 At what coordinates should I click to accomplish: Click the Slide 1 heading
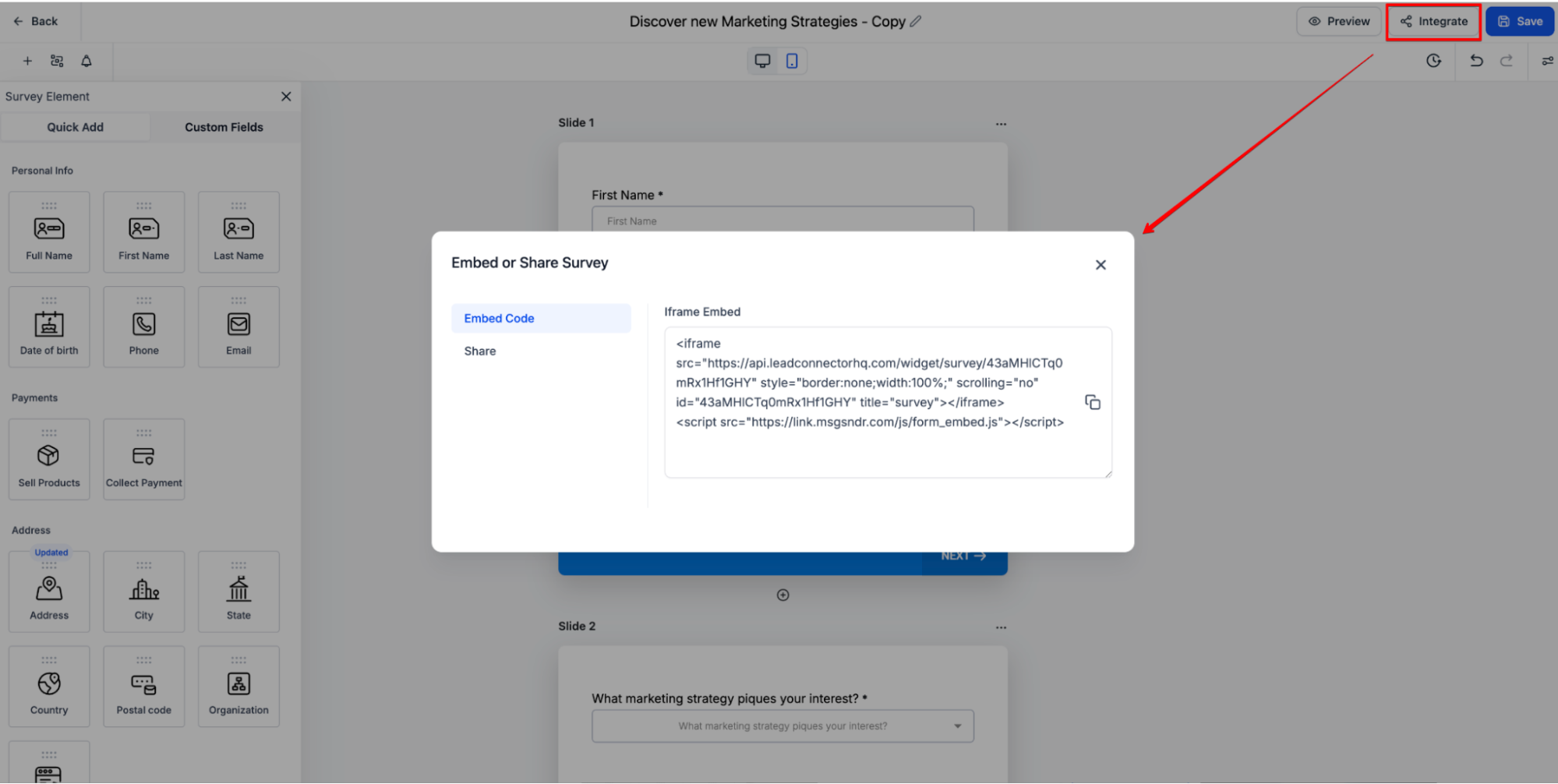click(576, 123)
